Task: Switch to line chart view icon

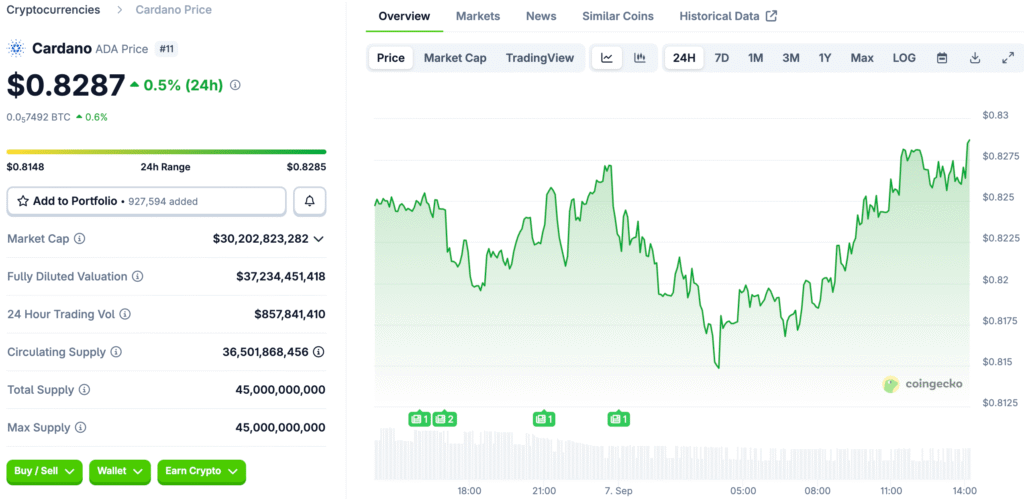Action: point(607,58)
